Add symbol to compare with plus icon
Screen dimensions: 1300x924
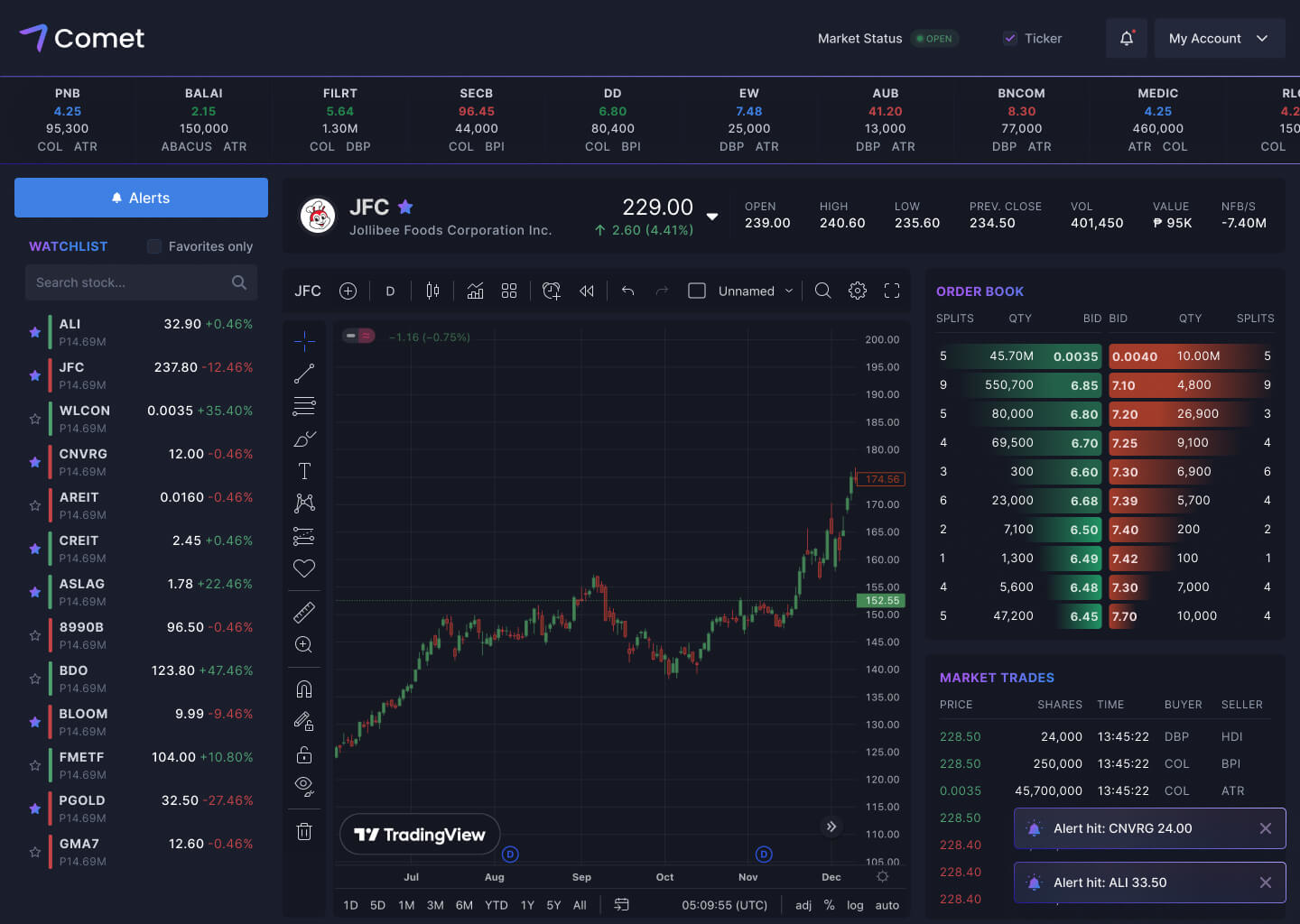(348, 291)
